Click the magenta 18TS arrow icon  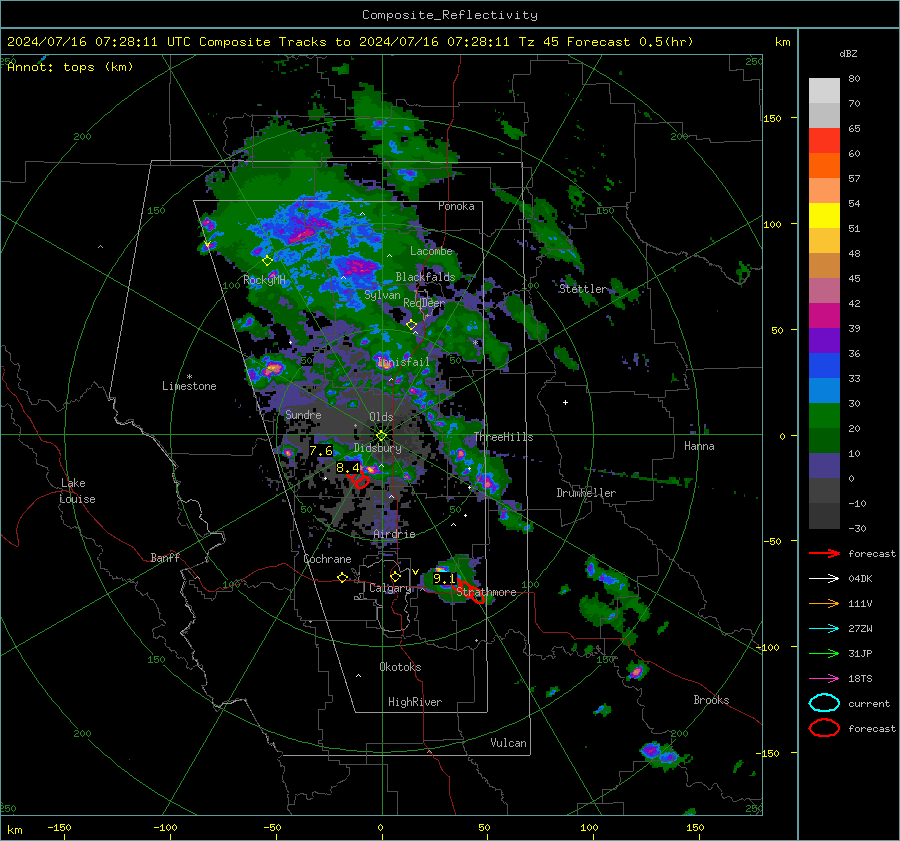(x=824, y=679)
